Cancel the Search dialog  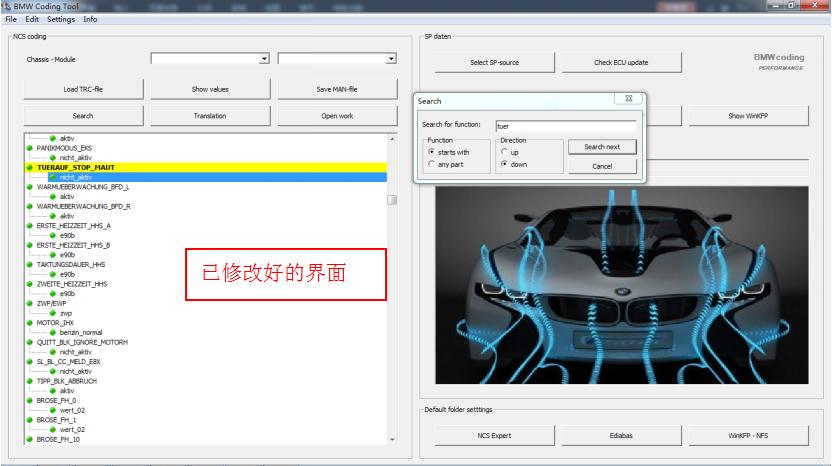click(x=602, y=167)
